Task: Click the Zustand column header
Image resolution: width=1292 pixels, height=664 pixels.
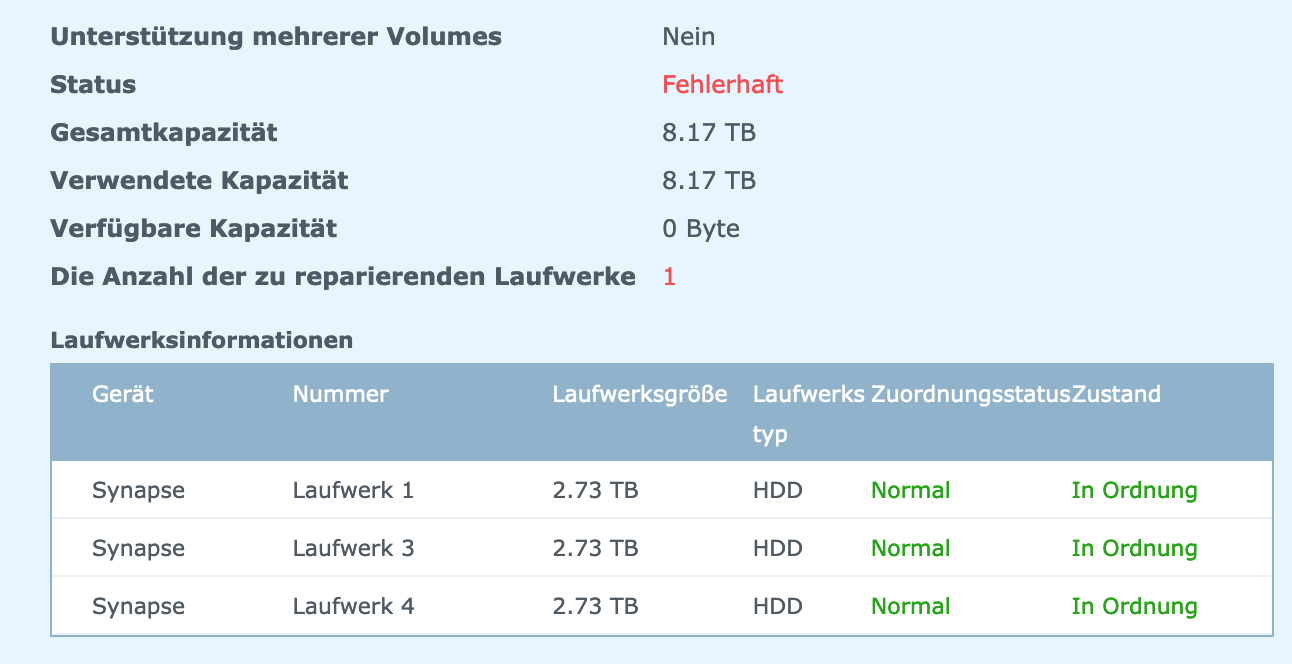Action: [1116, 394]
